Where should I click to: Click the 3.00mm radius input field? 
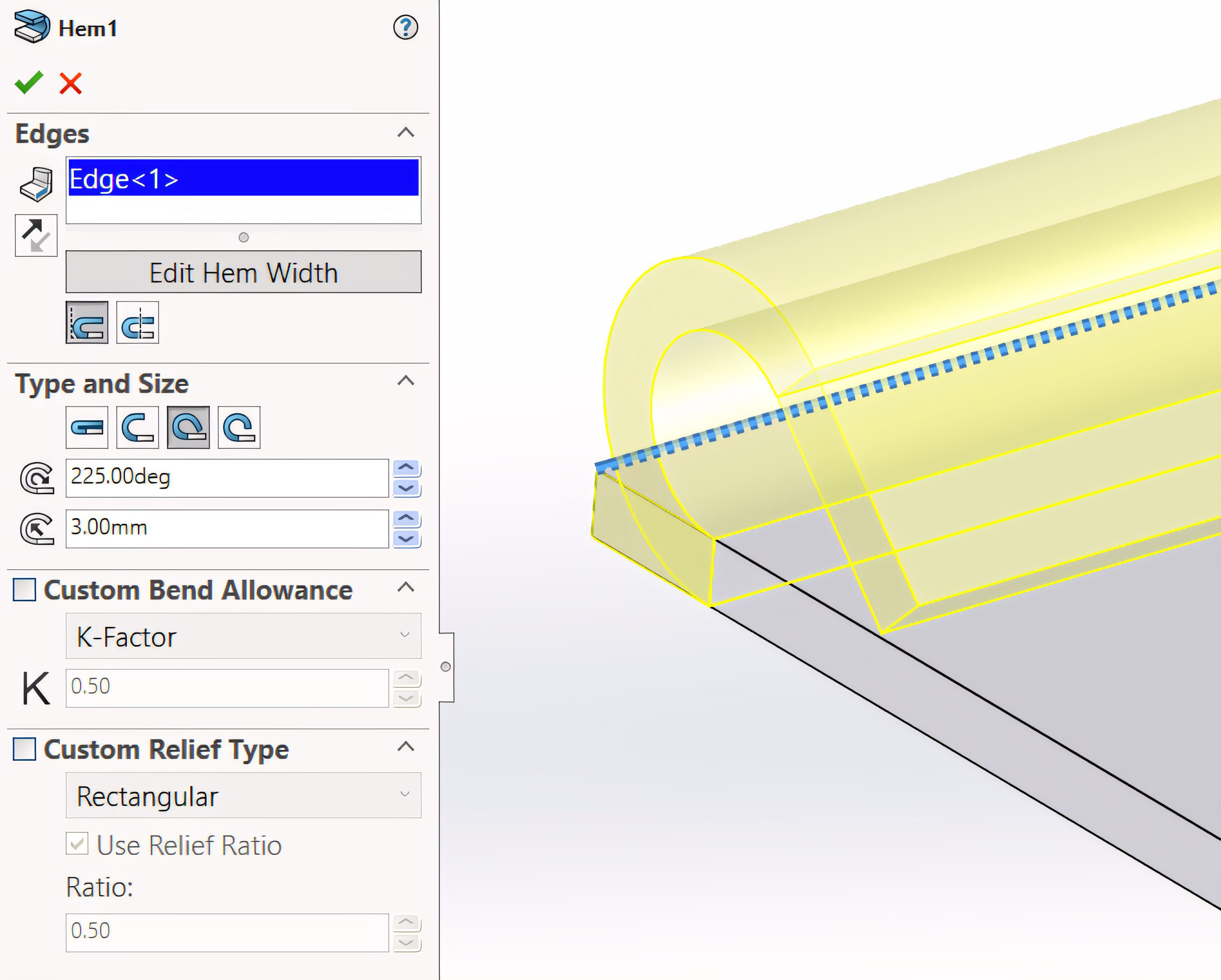[226, 529]
